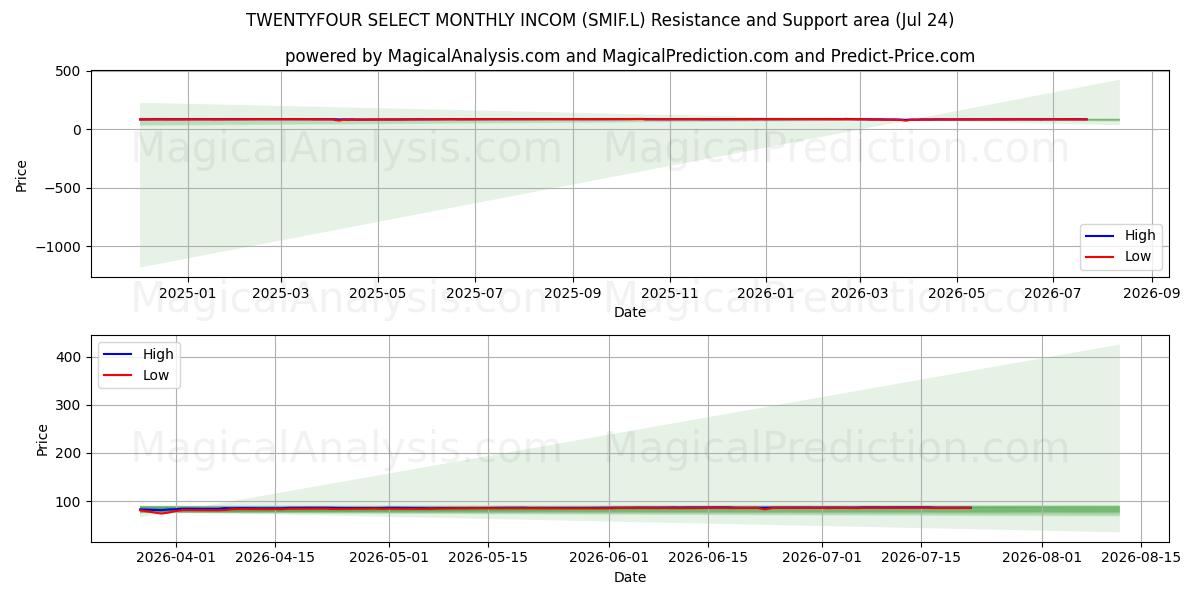Click the 2026-01 tick label

(x=766, y=293)
